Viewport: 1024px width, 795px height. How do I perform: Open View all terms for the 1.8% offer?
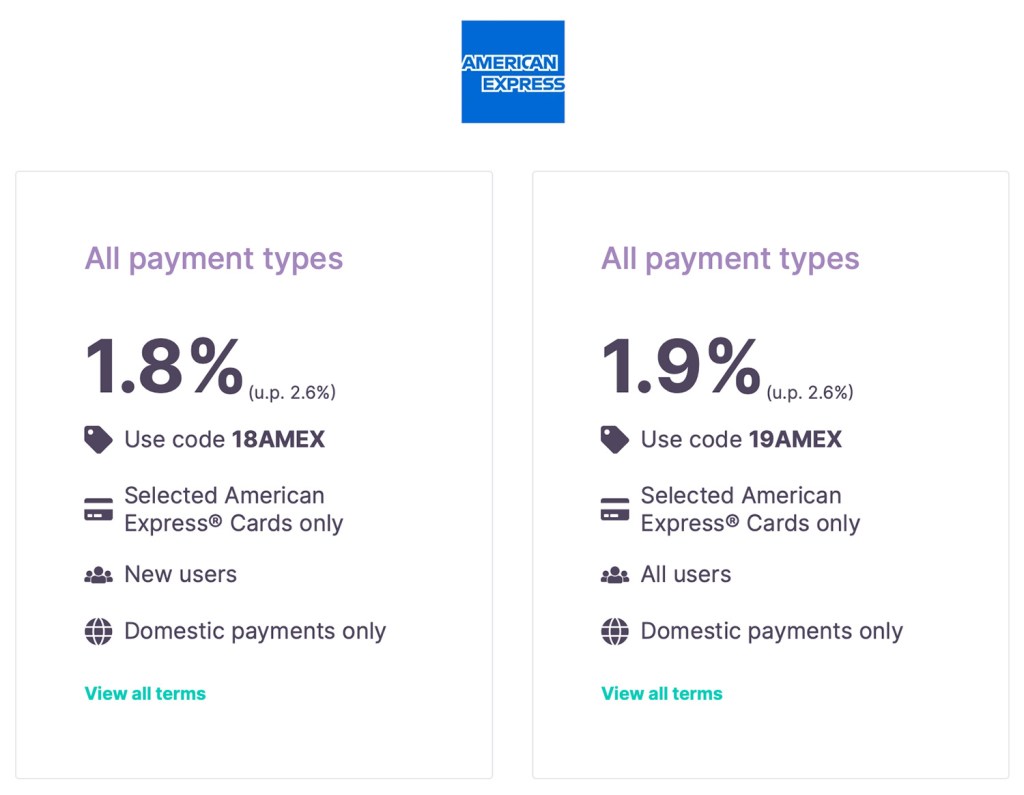point(145,693)
